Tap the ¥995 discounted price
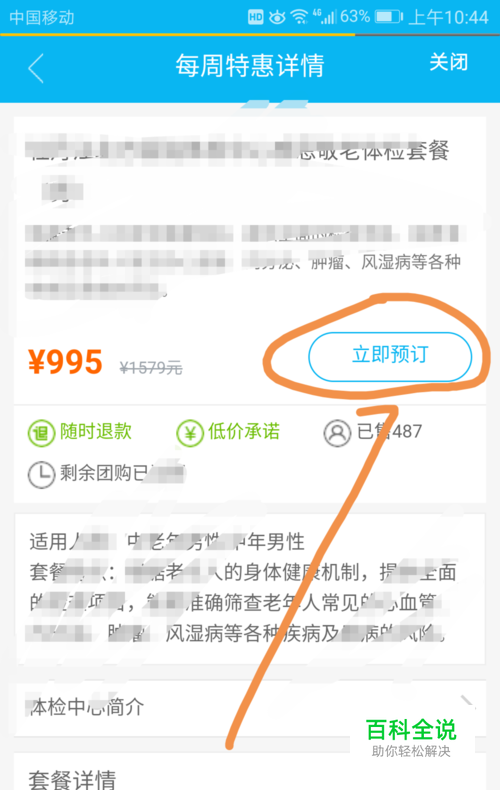500x790 pixels. pyautogui.click(x=66, y=362)
